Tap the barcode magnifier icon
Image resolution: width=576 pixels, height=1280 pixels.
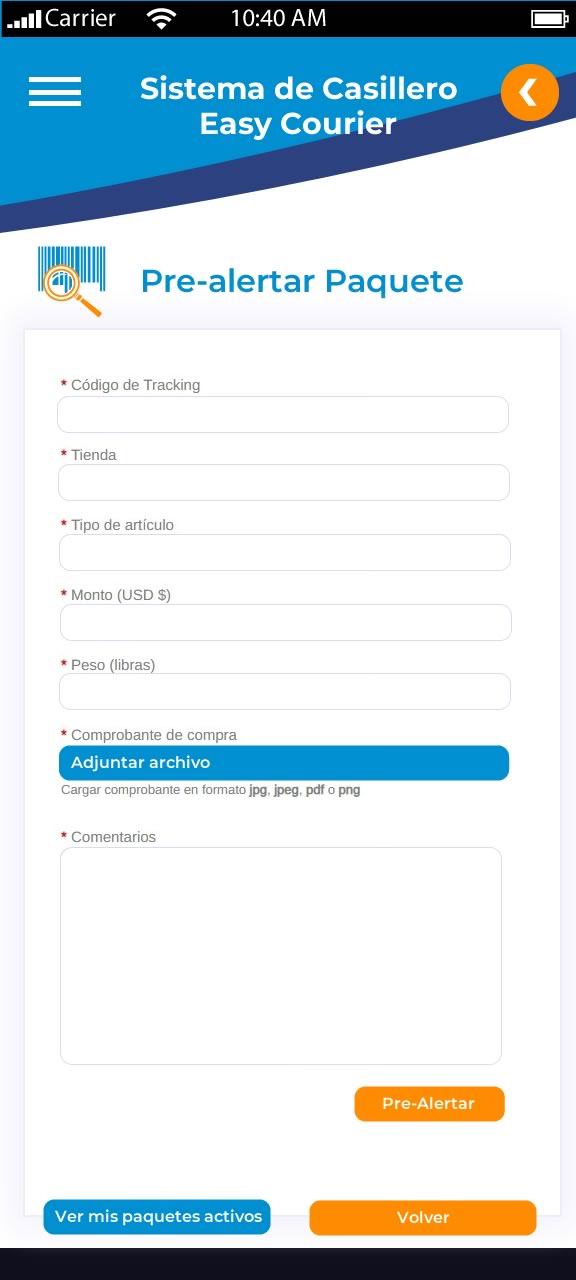pos(71,281)
